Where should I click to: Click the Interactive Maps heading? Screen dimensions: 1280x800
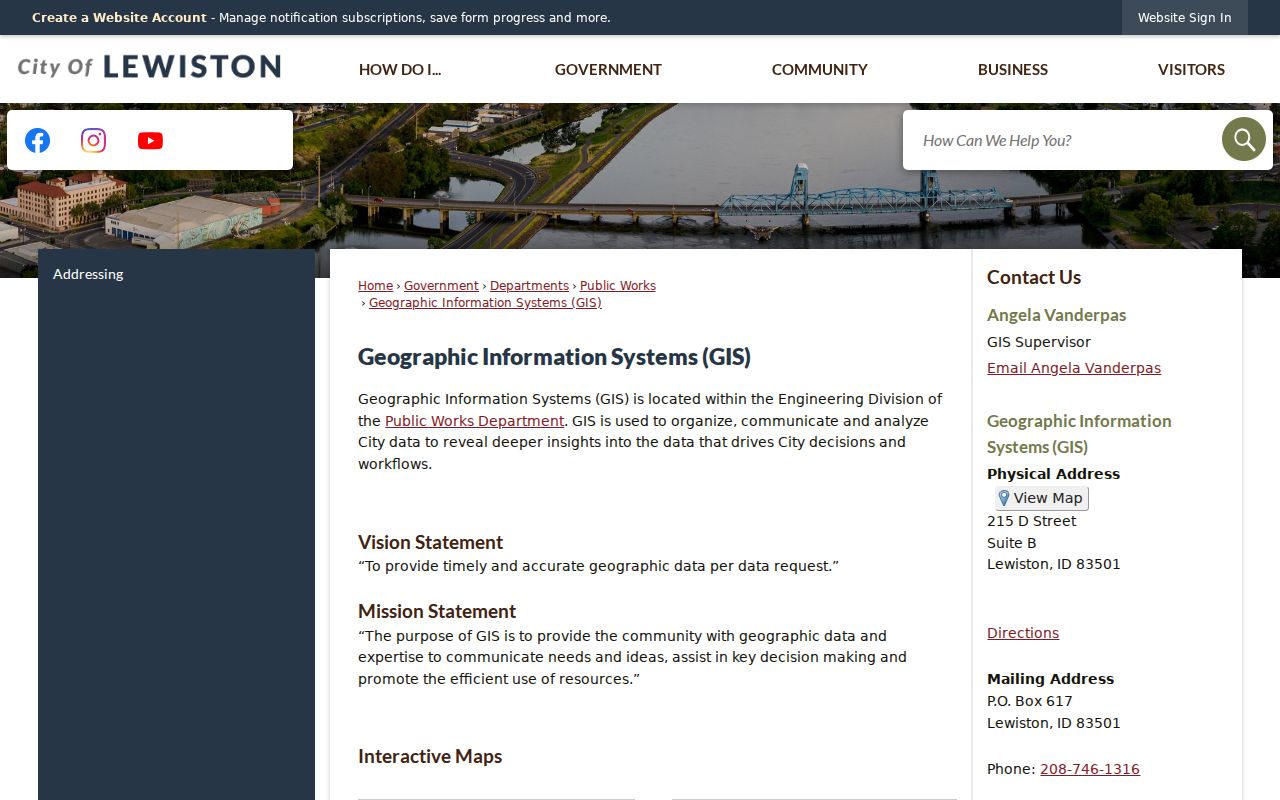click(430, 756)
